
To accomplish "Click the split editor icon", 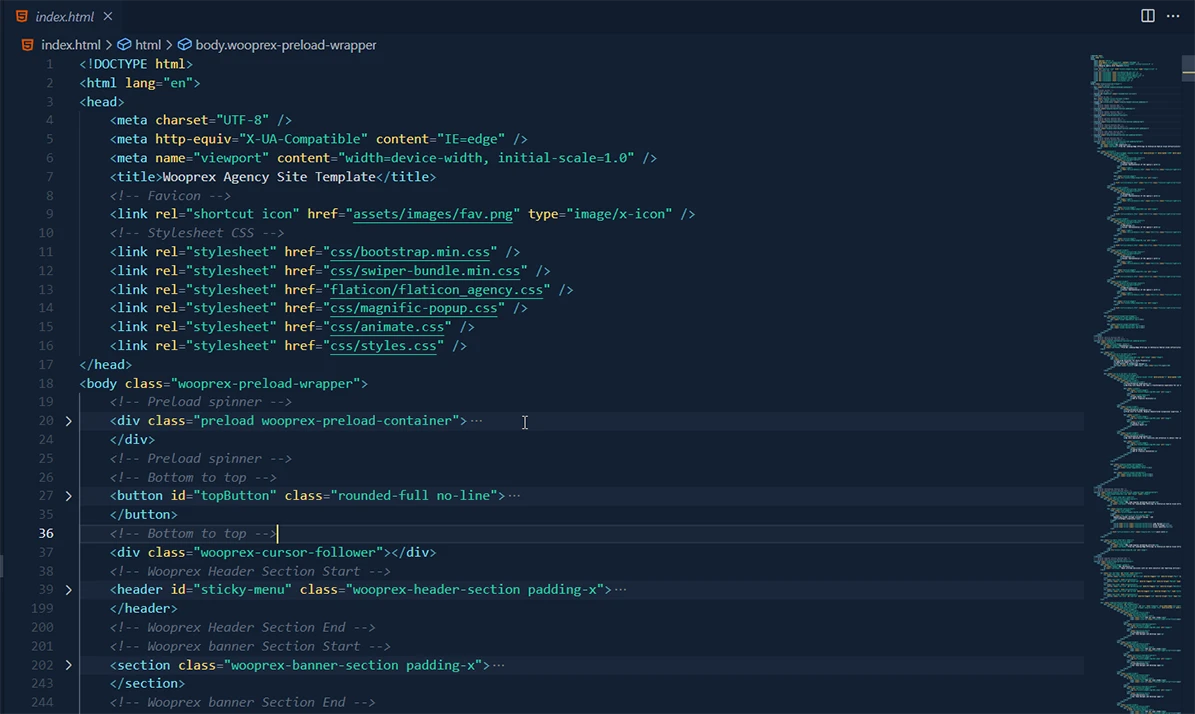I will tap(1146, 15).
